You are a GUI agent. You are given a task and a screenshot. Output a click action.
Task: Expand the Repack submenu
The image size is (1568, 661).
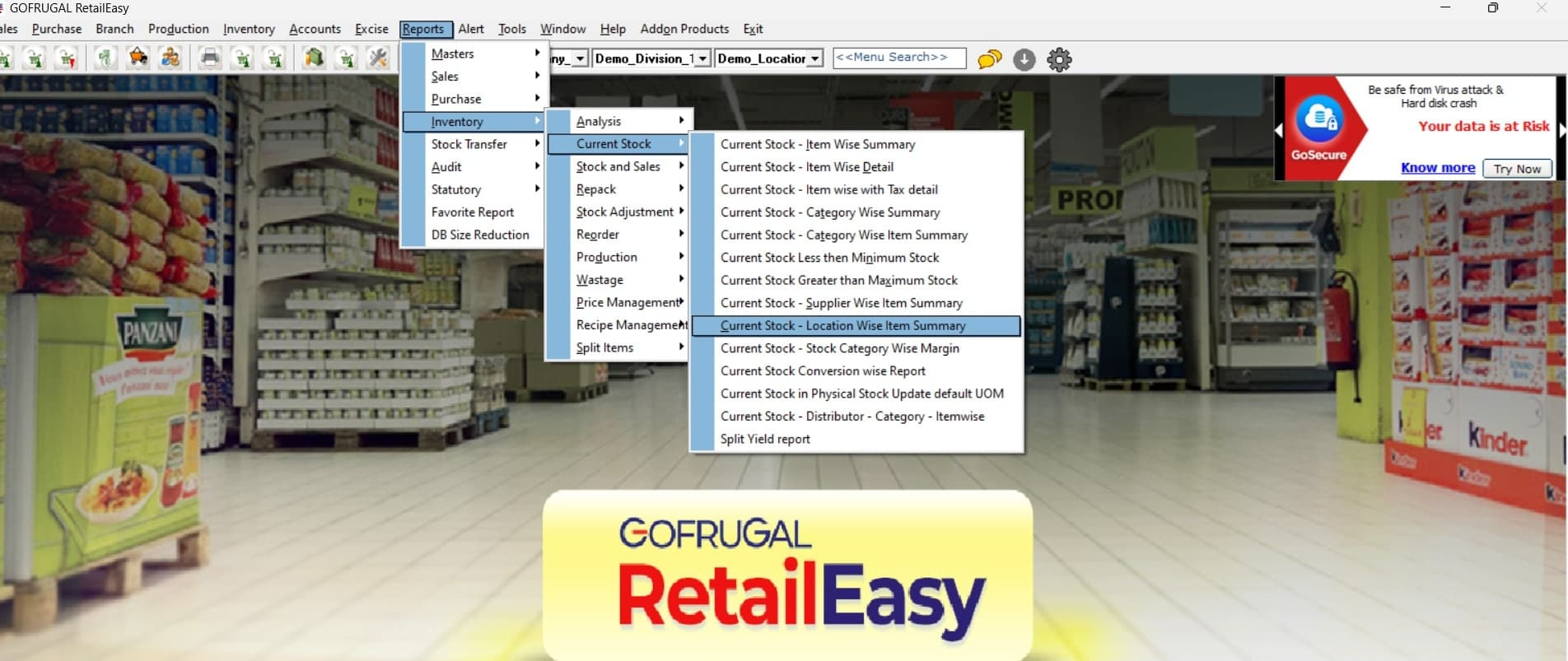tap(618, 189)
